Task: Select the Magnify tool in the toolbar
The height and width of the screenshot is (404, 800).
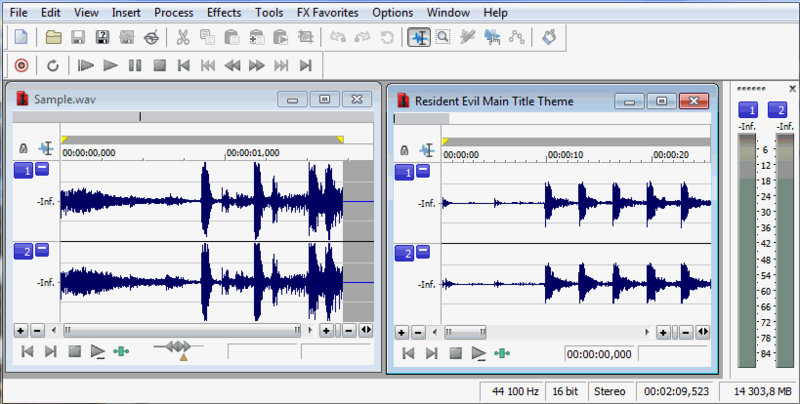Action: coord(443,37)
